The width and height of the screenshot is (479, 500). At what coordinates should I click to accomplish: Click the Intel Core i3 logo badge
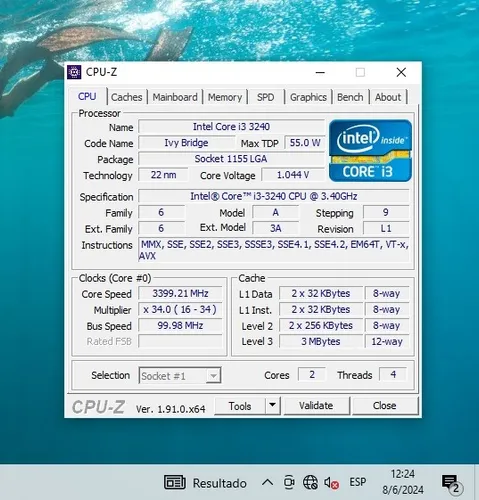[x=370, y=151]
